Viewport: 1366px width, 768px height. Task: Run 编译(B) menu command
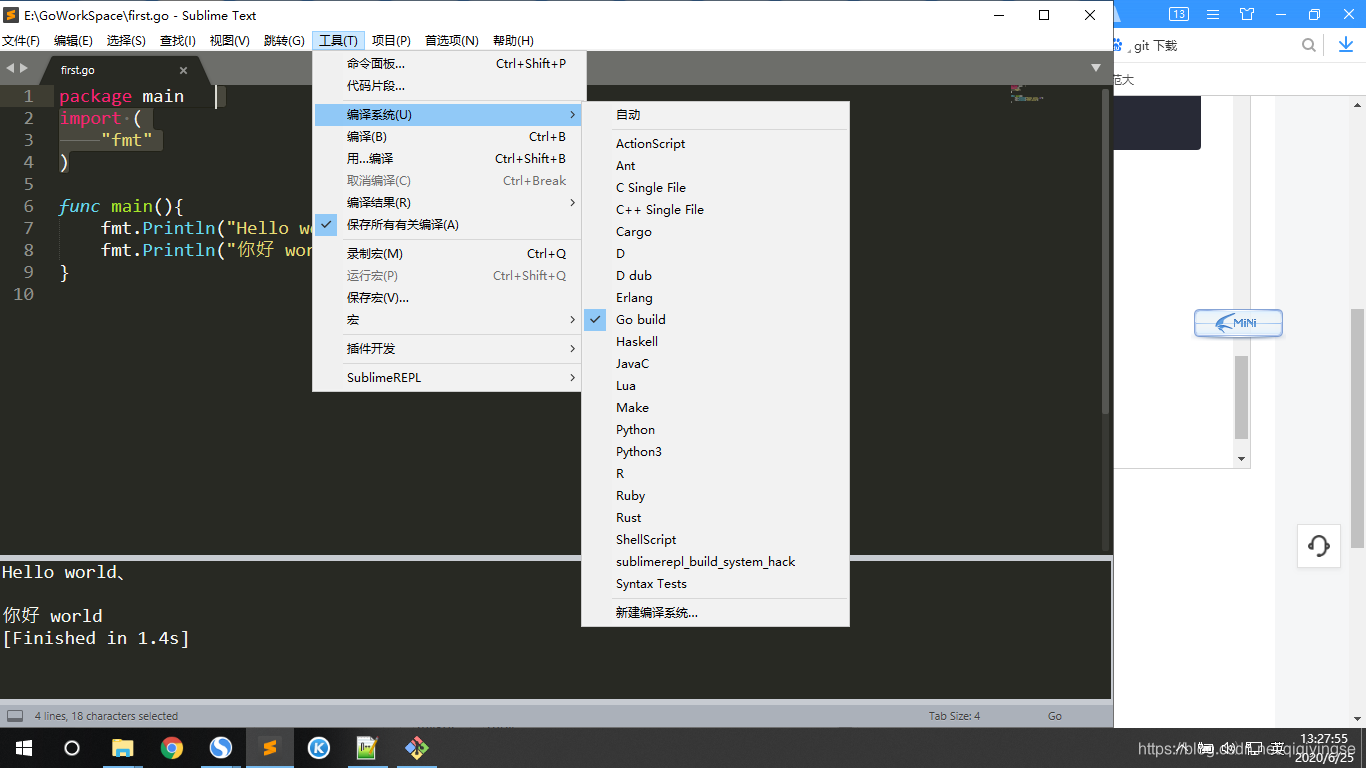click(447, 137)
